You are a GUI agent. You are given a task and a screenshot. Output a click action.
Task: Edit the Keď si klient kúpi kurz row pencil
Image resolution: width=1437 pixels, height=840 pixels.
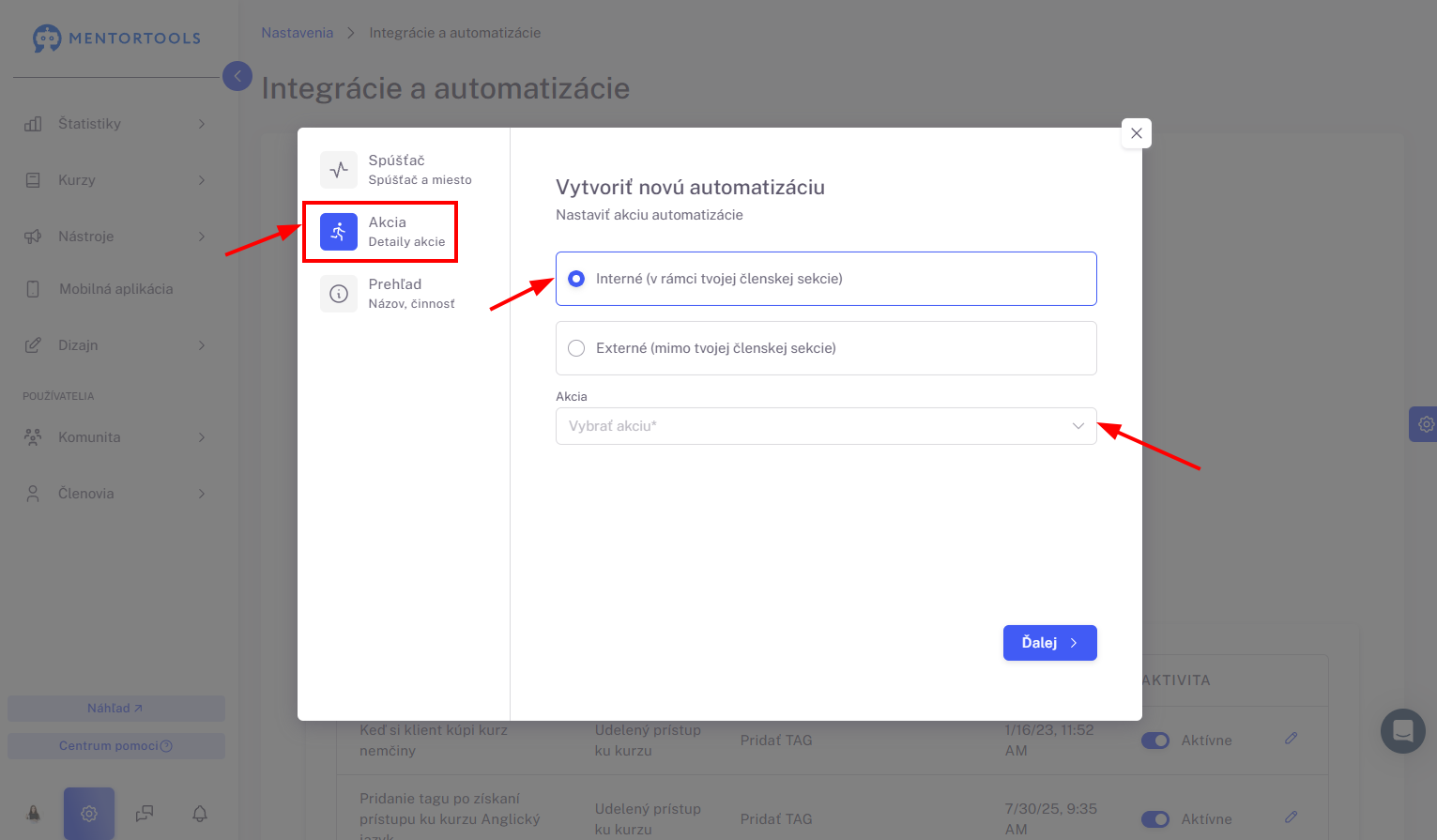pyautogui.click(x=1292, y=739)
